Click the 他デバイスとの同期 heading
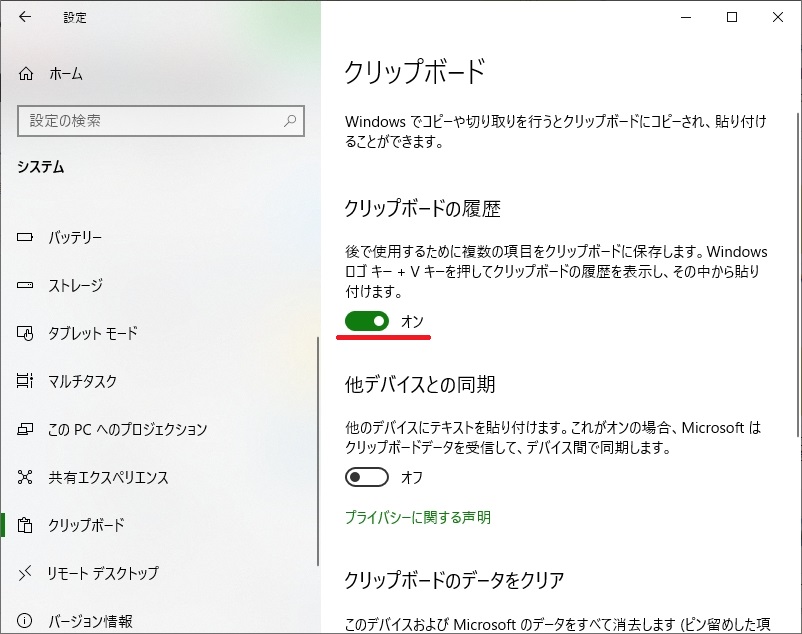The height and width of the screenshot is (634, 802). coord(420,384)
